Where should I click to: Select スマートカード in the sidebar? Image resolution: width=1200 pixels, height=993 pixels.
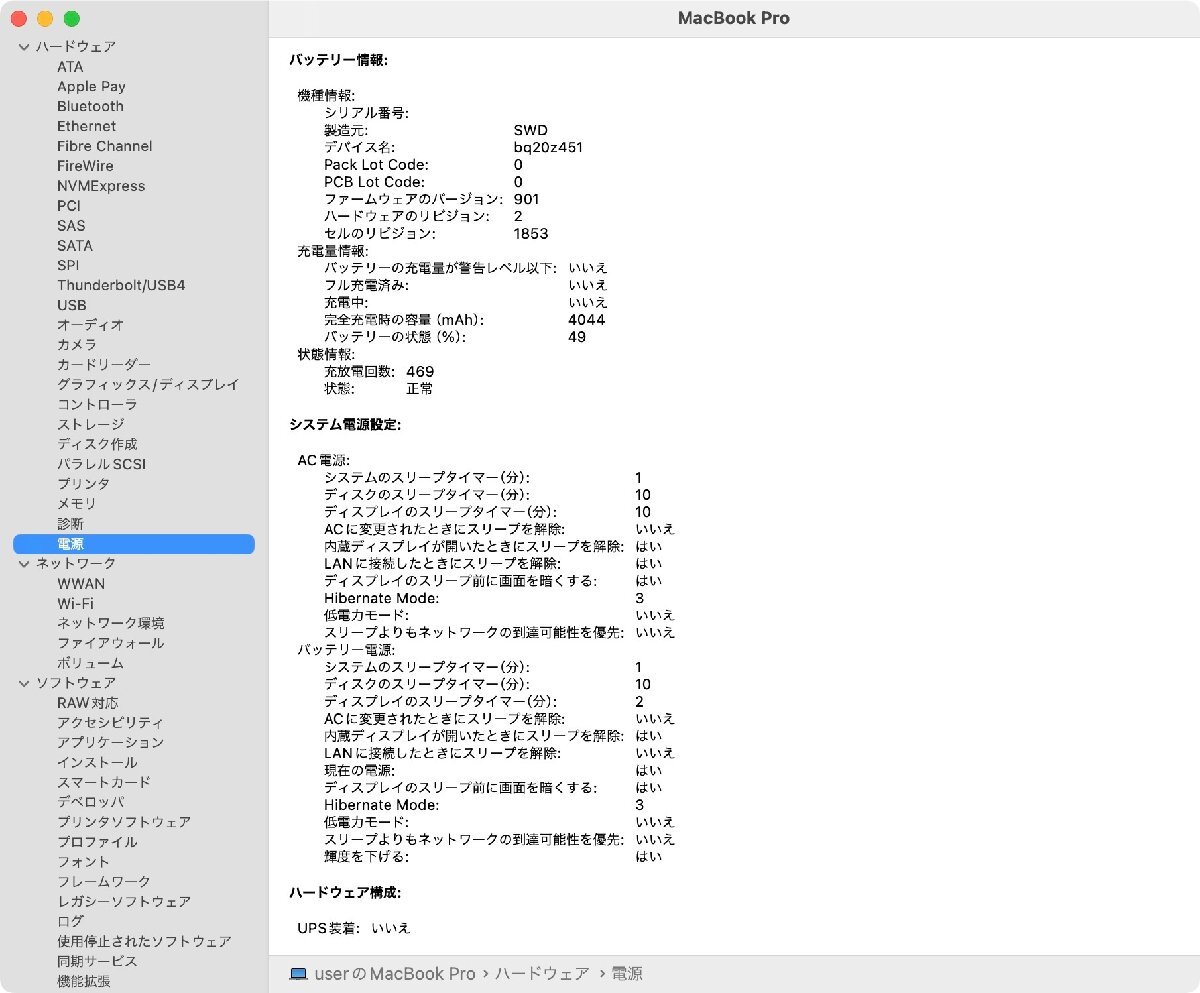tap(104, 782)
